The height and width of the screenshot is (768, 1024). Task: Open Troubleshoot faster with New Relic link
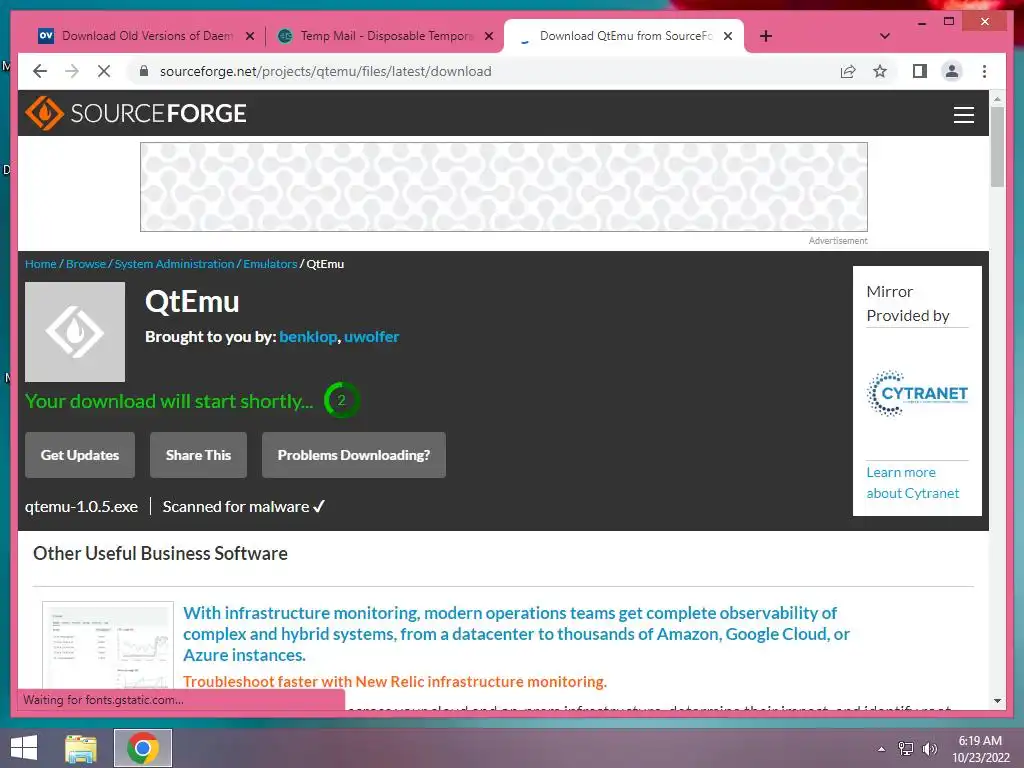click(394, 682)
